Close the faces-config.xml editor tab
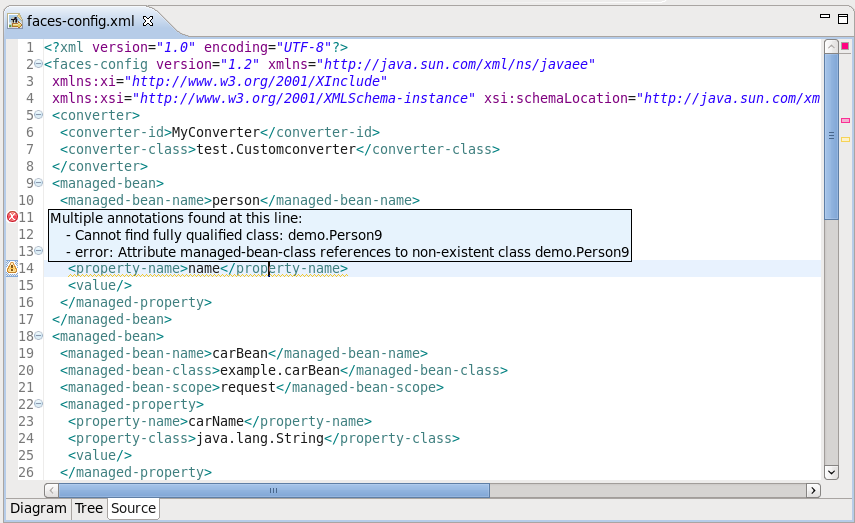Image resolution: width=855 pixels, height=523 pixels. click(148, 20)
